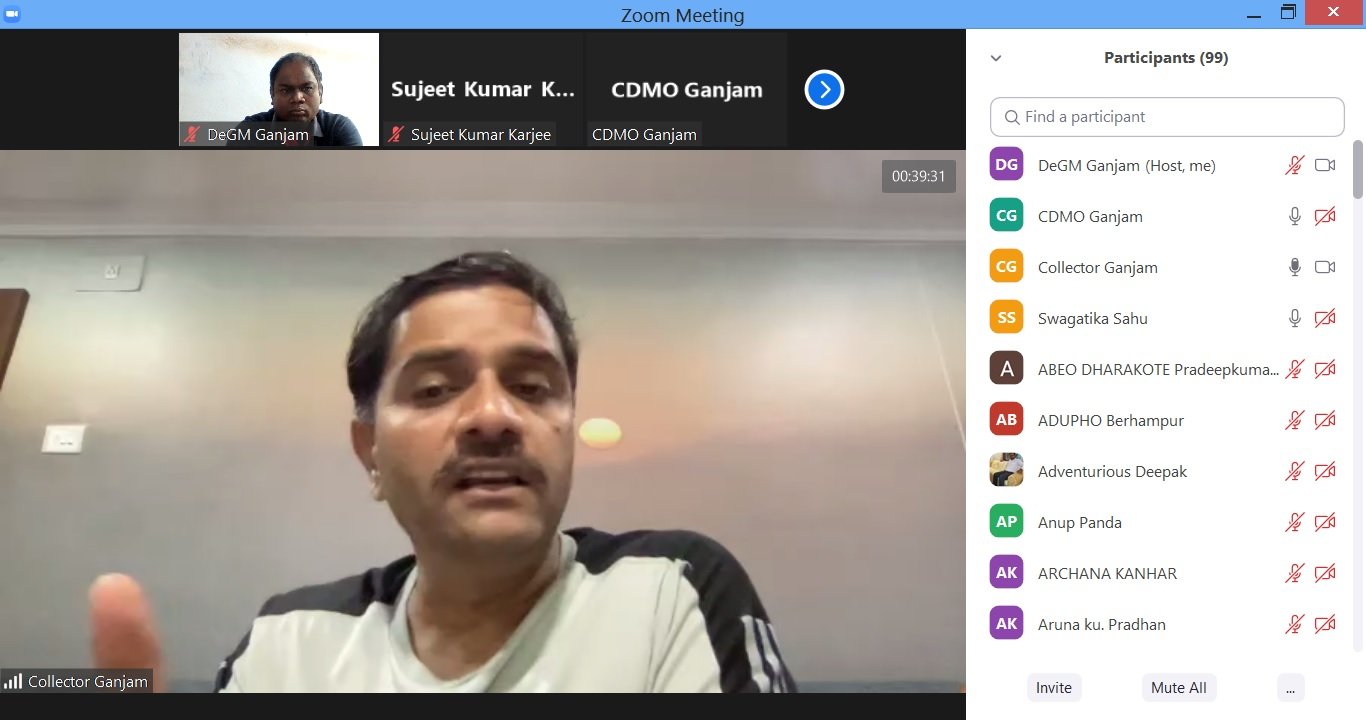This screenshot has width=1366, height=720.
Task: Click Adventurious Deepak's profile picture
Action: click(1006, 471)
